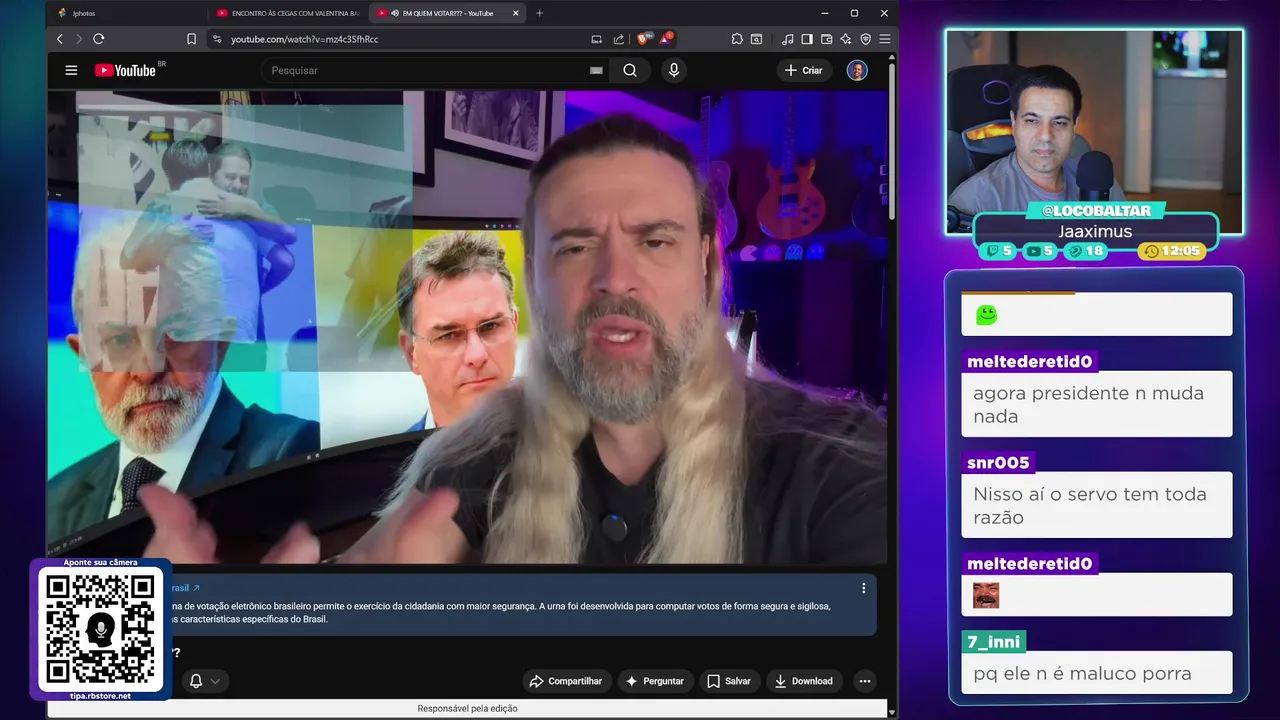Click the YouTube video player frame

tap(467, 328)
